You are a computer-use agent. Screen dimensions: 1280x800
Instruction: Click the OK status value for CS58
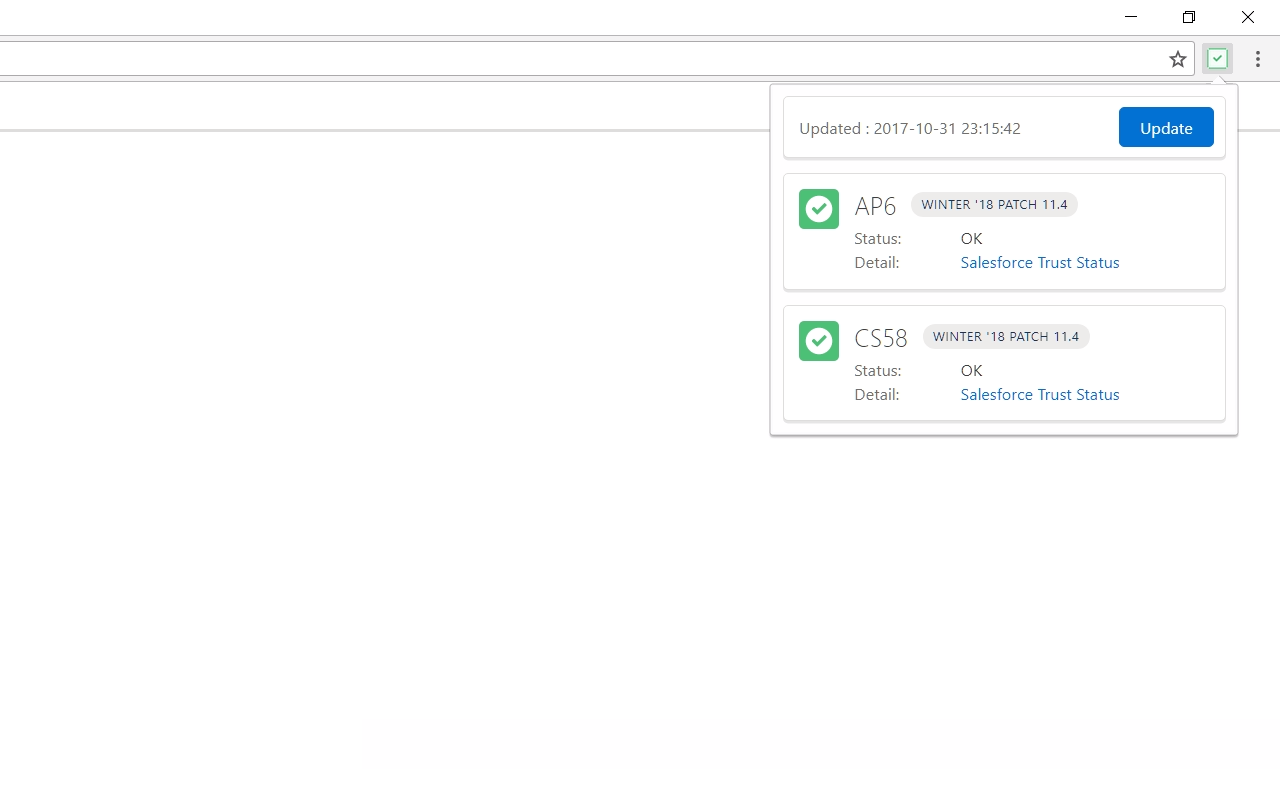[x=971, y=370]
